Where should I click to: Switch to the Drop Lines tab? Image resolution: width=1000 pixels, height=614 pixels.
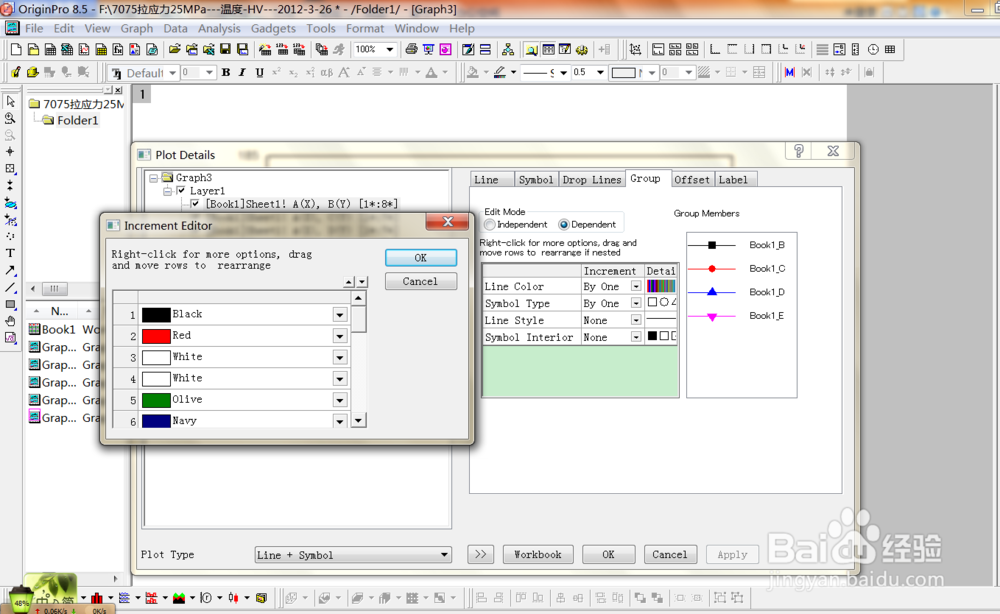point(592,180)
